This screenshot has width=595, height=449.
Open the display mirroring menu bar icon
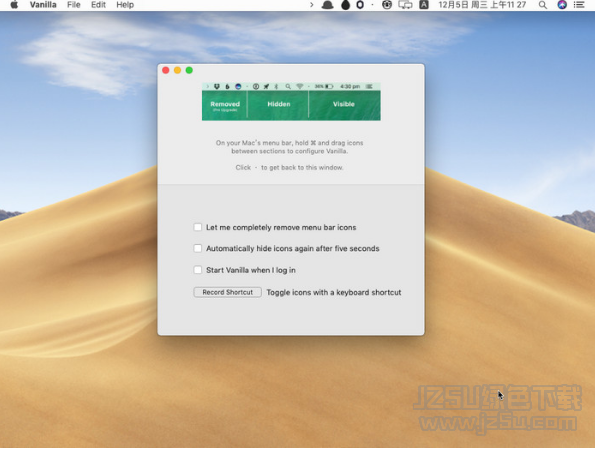[405, 5]
